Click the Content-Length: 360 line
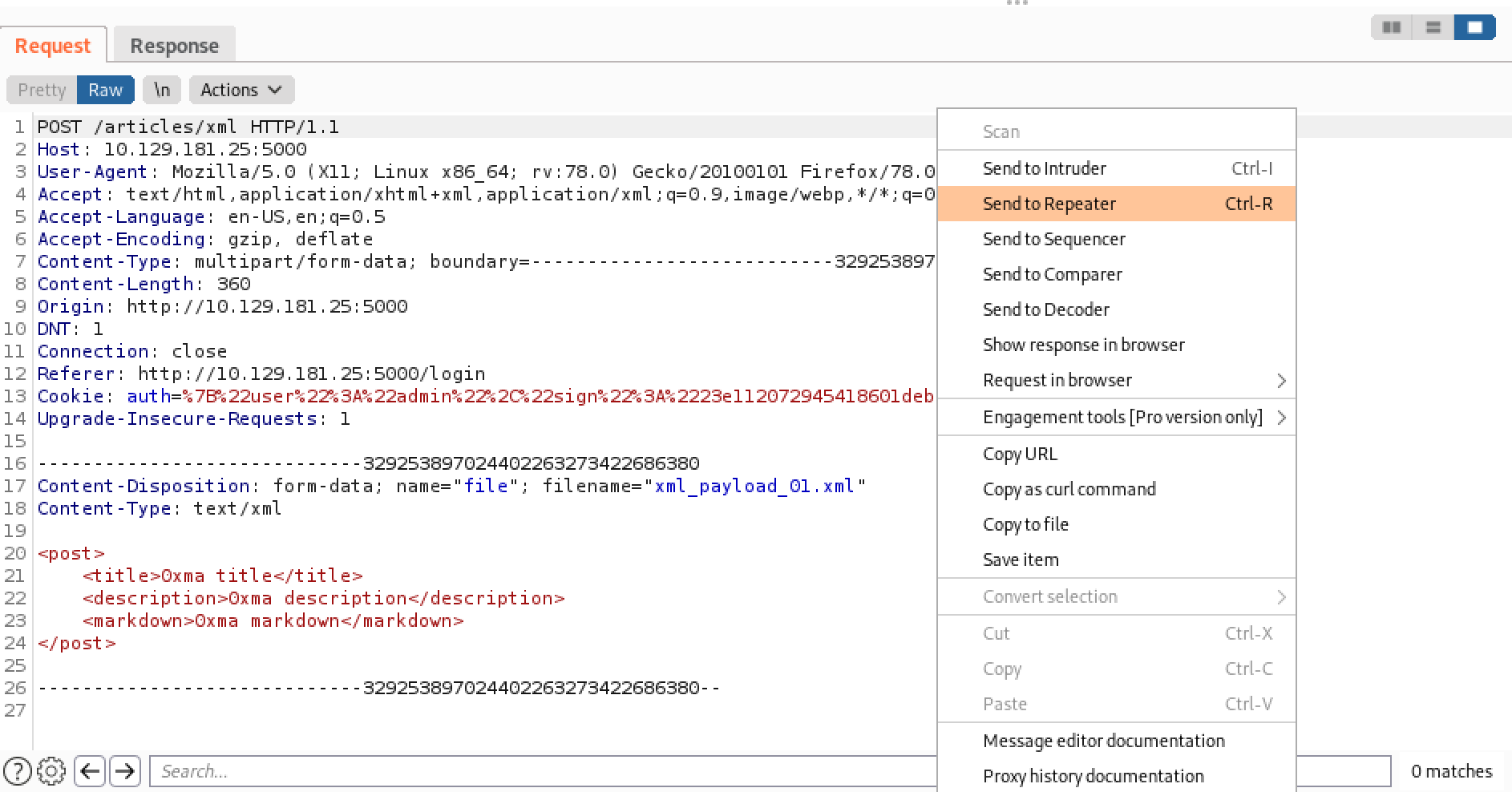The width and height of the screenshot is (1512, 792). coord(144,284)
